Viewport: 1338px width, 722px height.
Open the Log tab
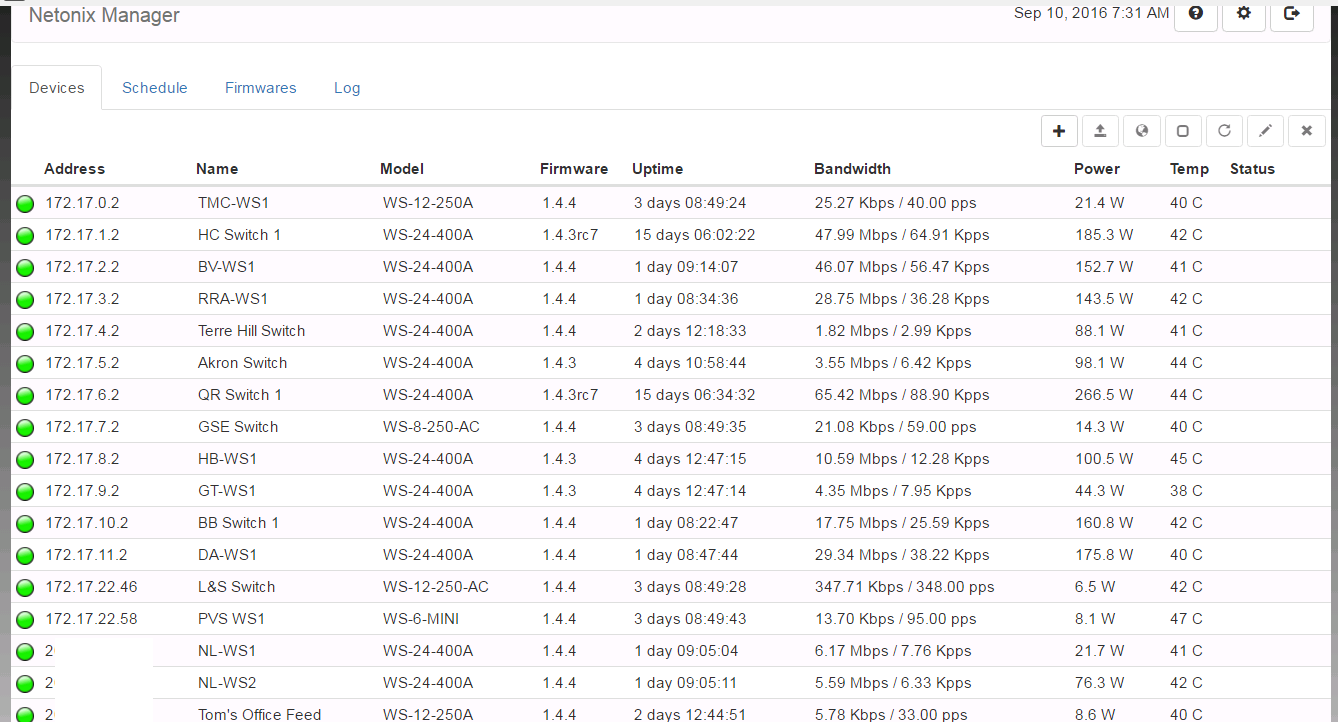pos(347,88)
